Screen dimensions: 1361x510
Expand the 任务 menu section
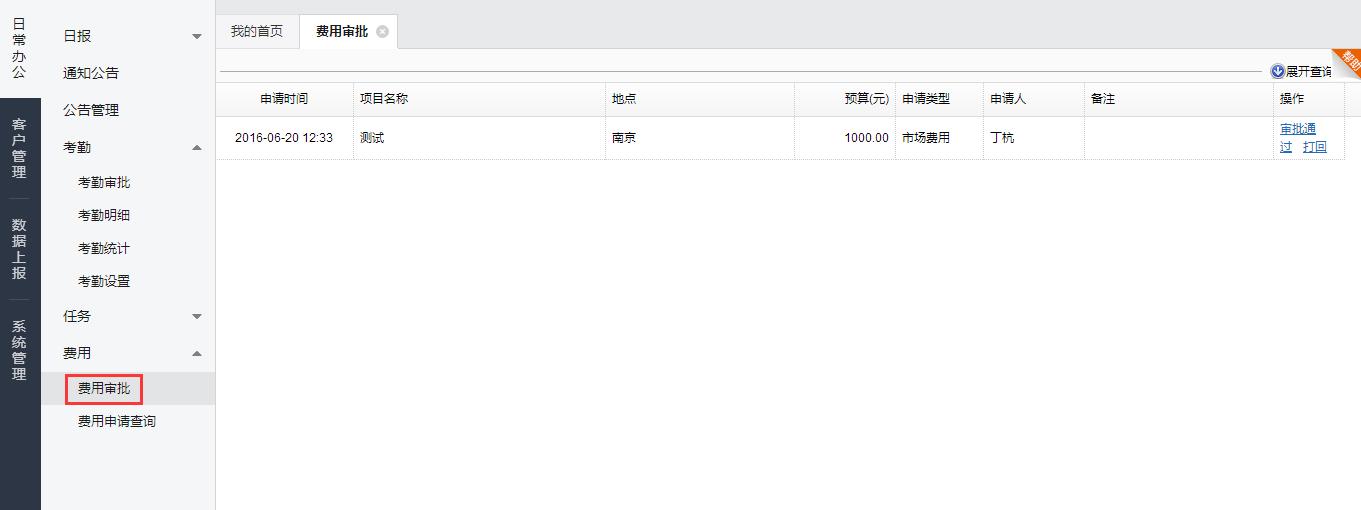[x=197, y=317]
